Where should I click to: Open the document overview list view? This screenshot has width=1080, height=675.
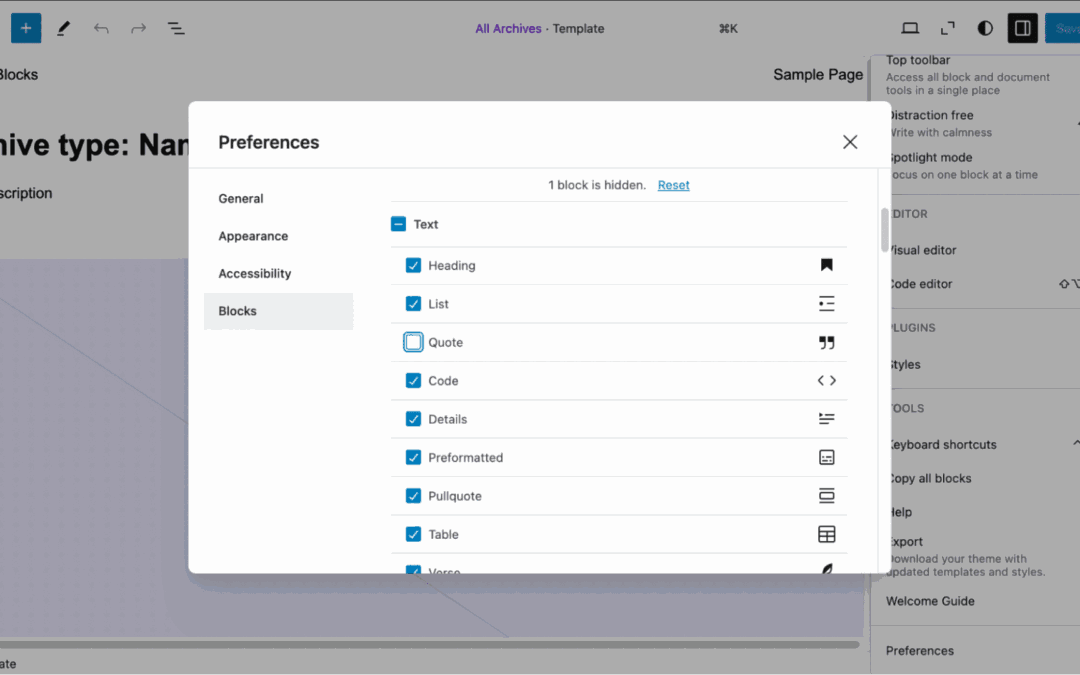(176, 28)
